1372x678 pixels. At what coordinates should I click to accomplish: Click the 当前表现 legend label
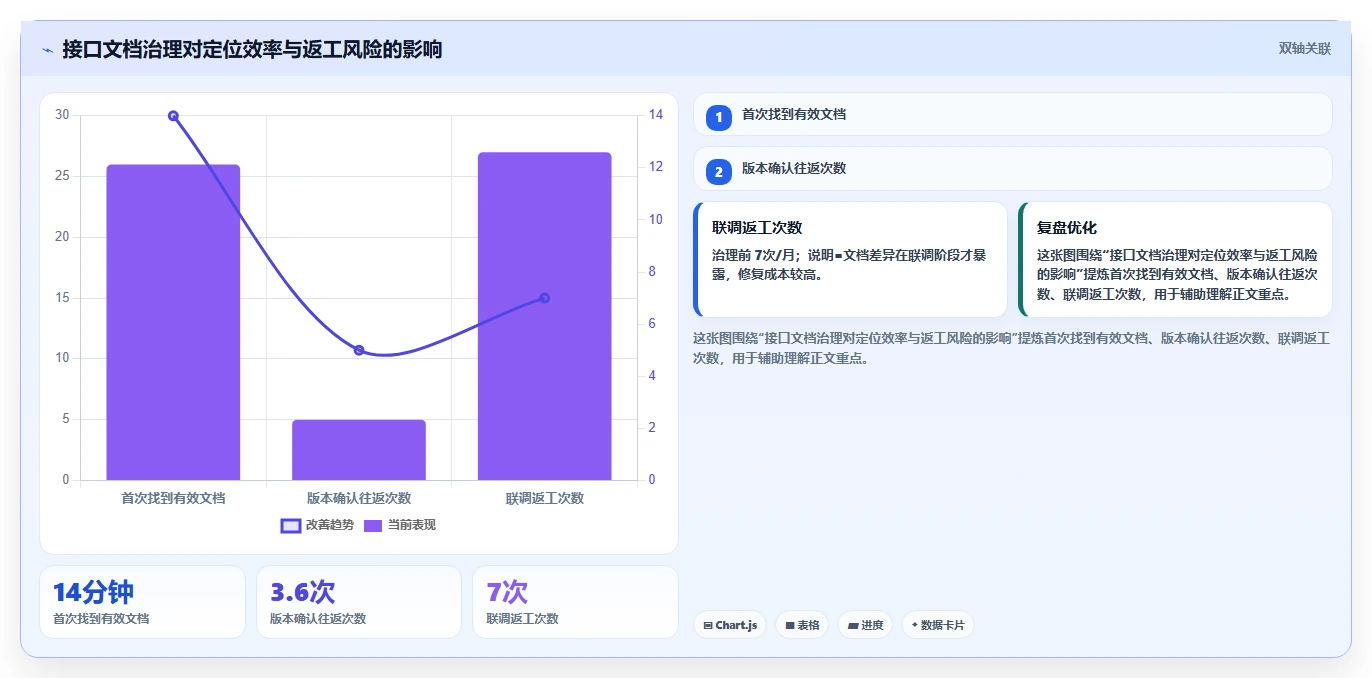click(412, 525)
